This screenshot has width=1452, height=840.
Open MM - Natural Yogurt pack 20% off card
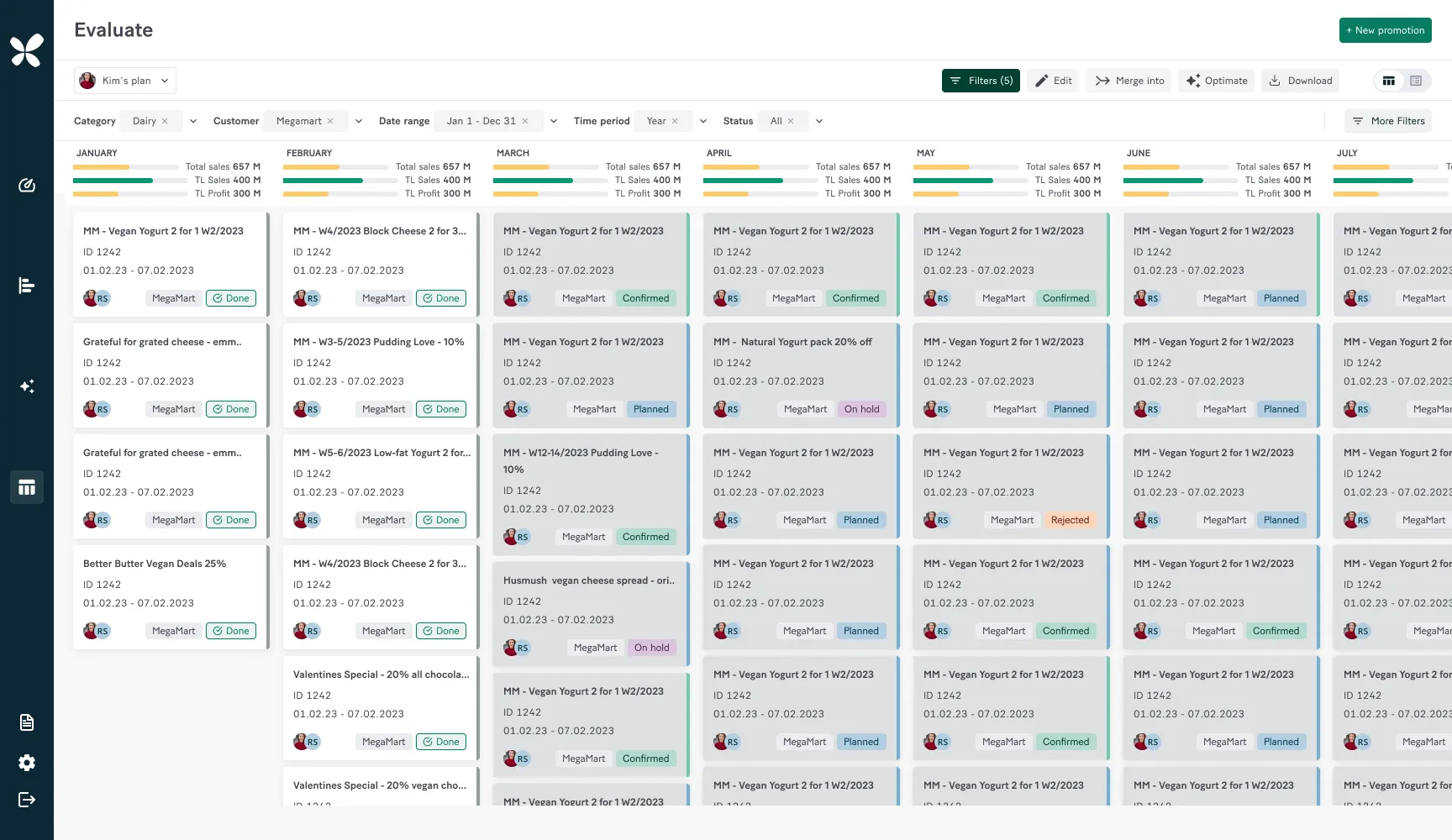click(x=801, y=375)
